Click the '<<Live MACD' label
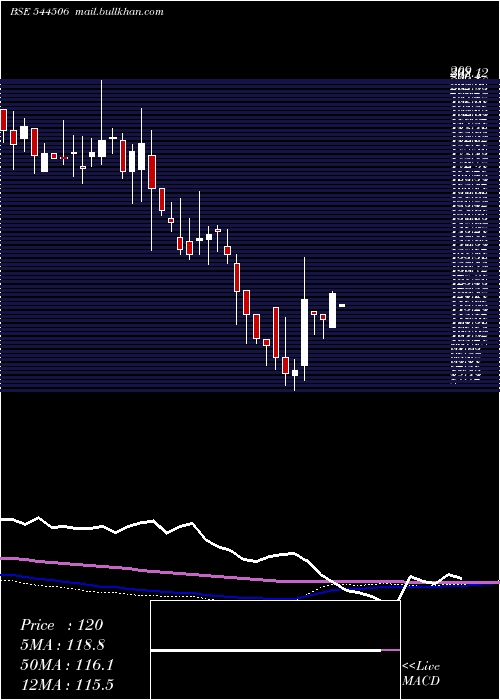The height and width of the screenshot is (700, 500). pyautogui.click(x=421, y=673)
